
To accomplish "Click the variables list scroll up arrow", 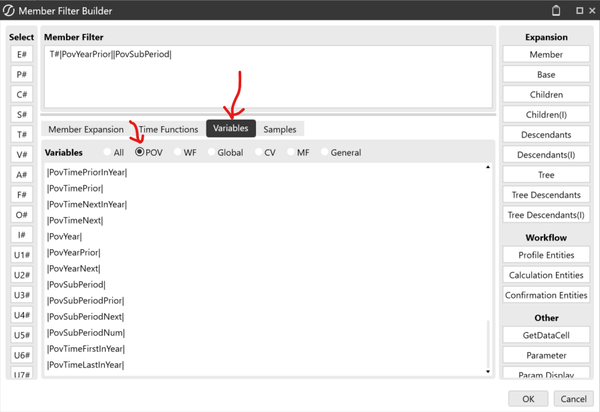I will point(488,167).
